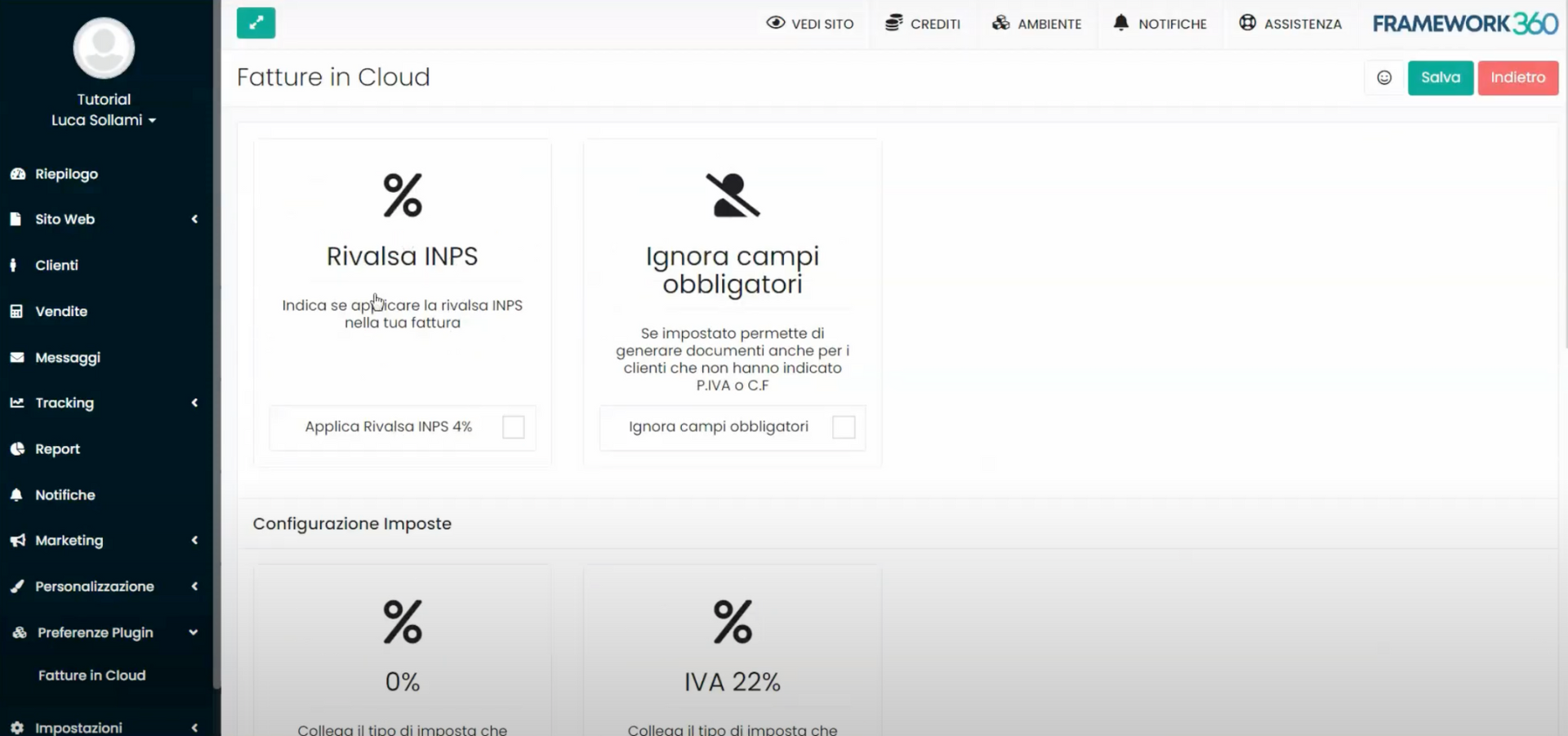Click the Salva button
The image size is (1568, 736).
point(1440,78)
